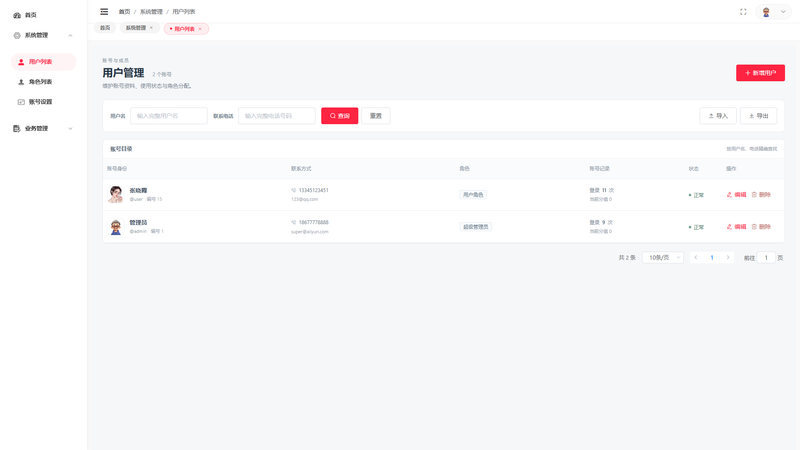Click the avatar of 张晓霞
Viewport: 800px width, 450px height.
(116, 194)
